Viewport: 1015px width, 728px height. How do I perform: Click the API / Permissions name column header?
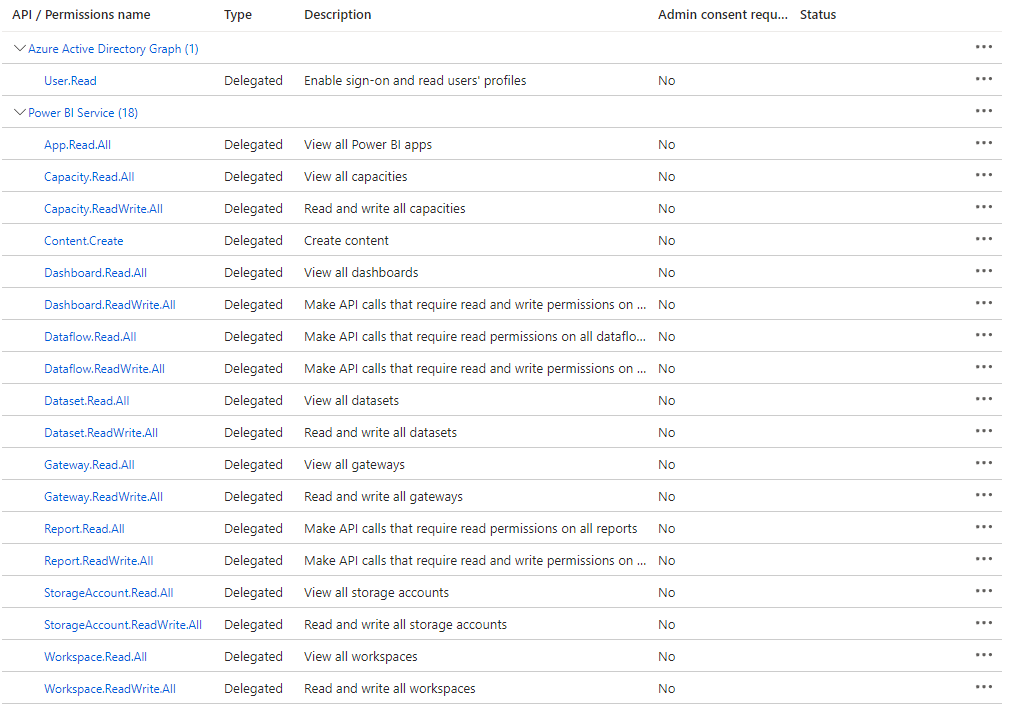coord(81,15)
